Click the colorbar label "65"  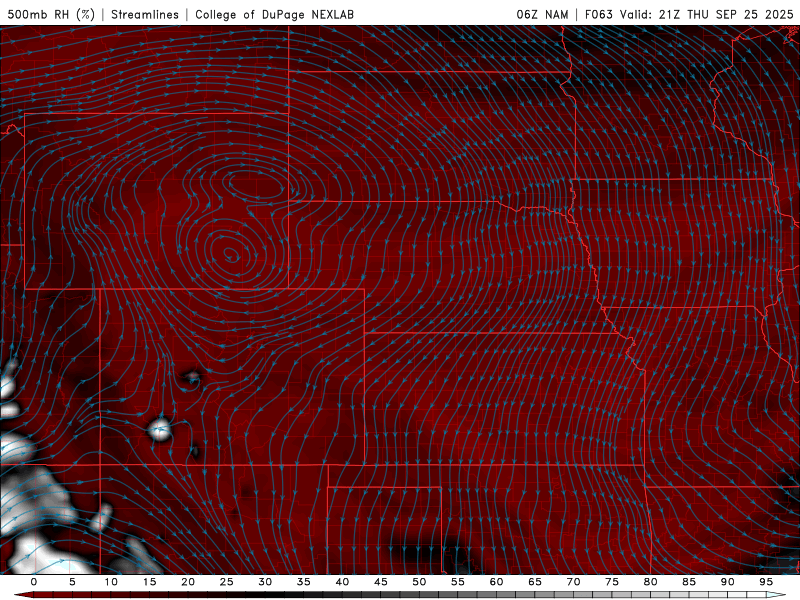pyautogui.click(x=535, y=582)
